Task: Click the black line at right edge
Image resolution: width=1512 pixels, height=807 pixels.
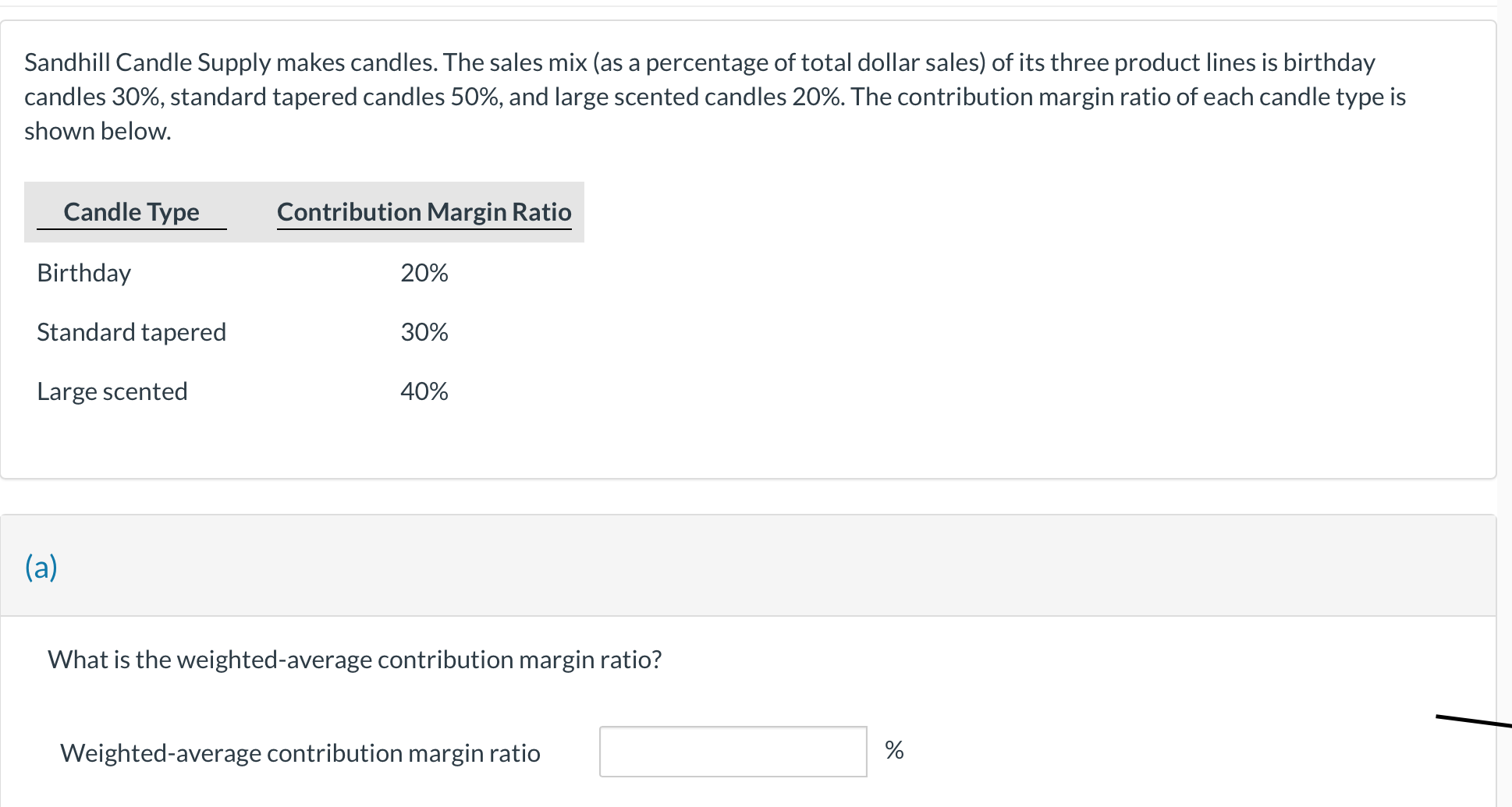Action: click(x=1474, y=721)
